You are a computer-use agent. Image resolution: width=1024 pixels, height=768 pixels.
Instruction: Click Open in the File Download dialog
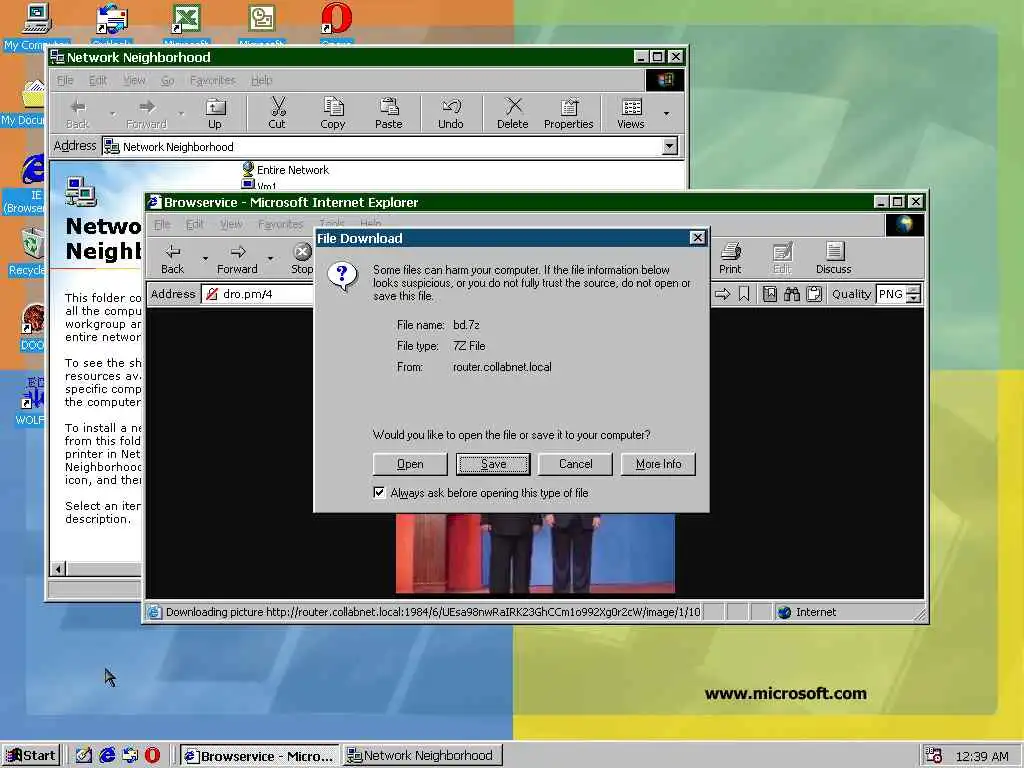[410, 464]
